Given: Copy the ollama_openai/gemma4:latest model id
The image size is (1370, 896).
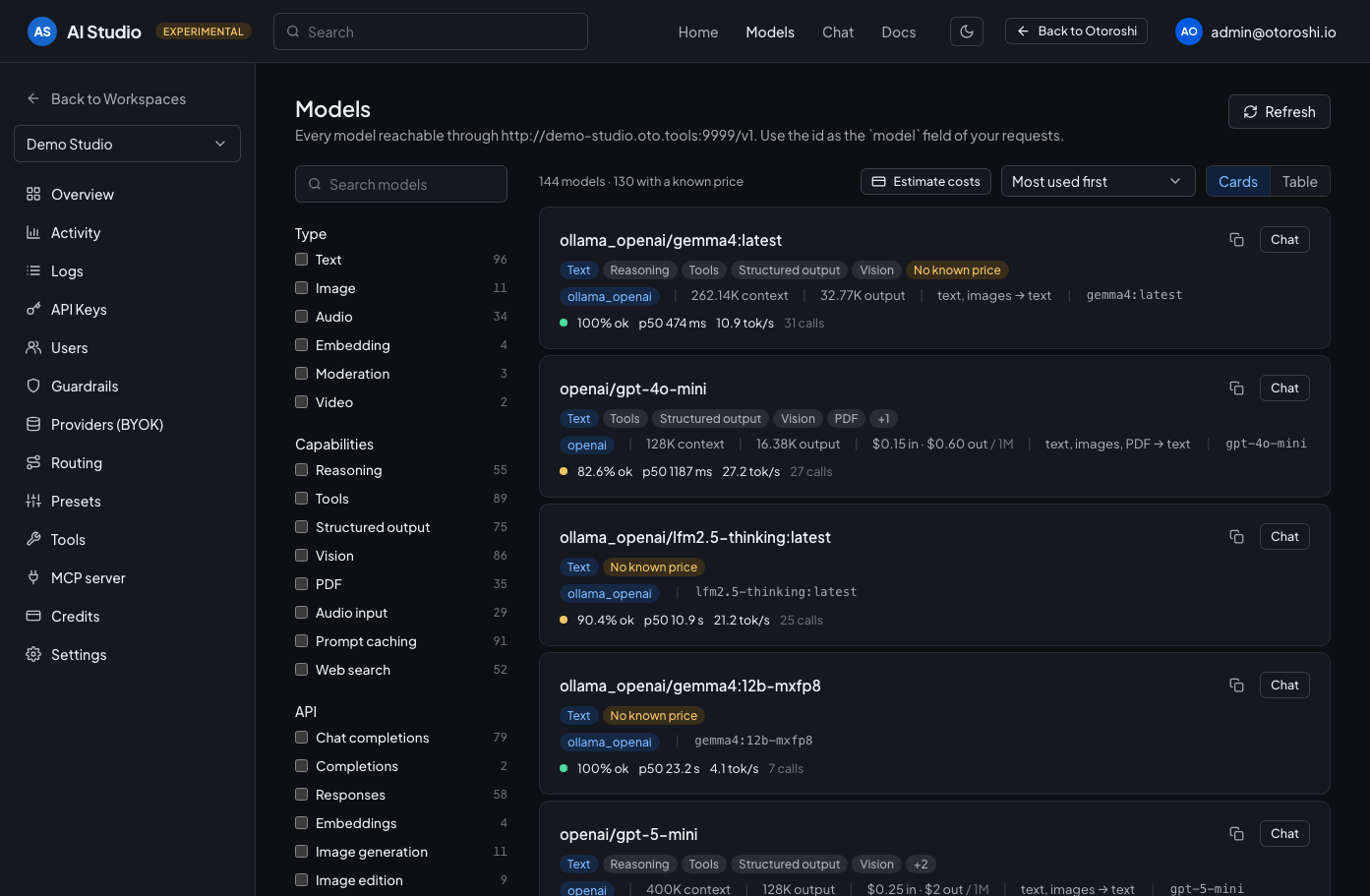Looking at the screenshot, I should point(1236,240).
